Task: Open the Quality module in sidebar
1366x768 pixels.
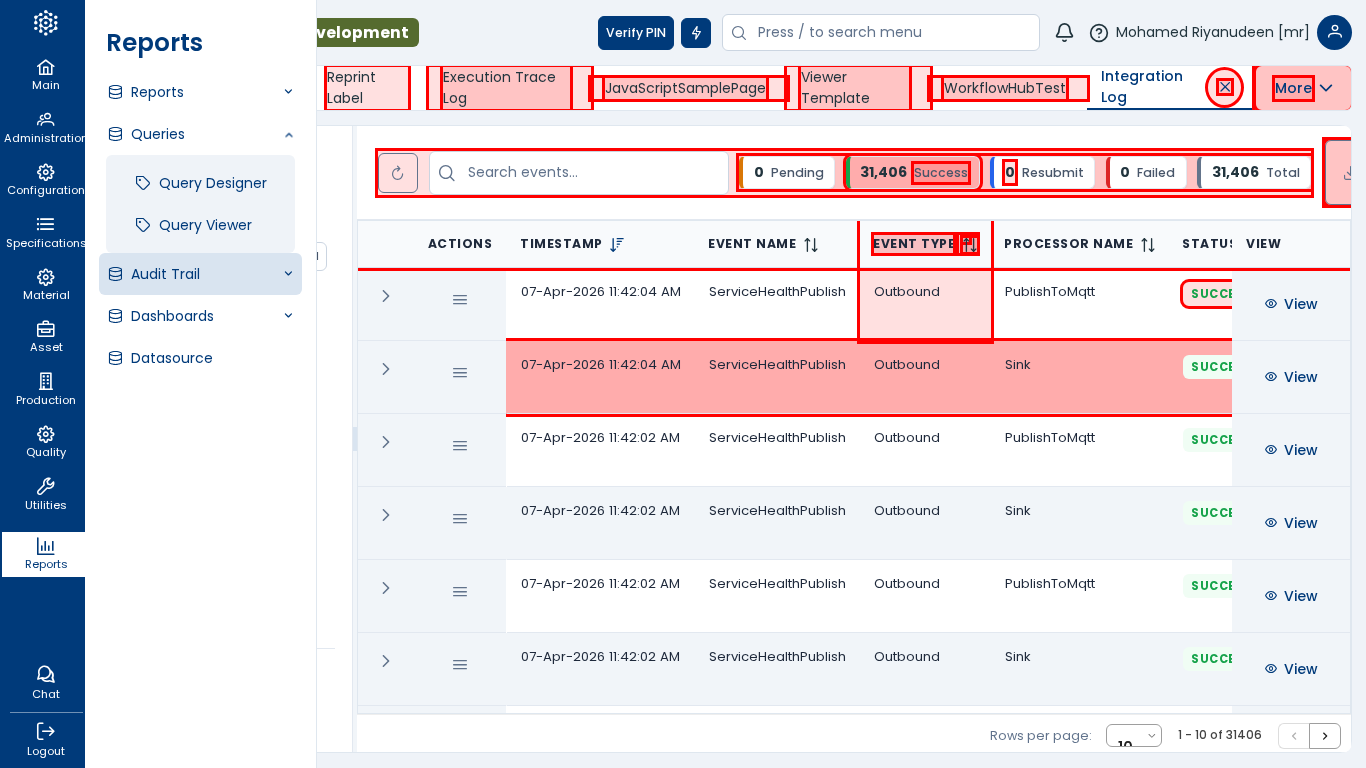Action: 45,441
